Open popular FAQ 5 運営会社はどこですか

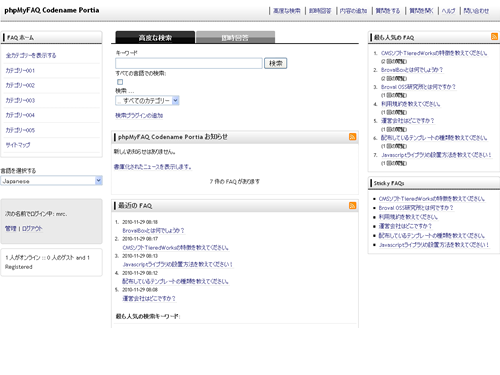(x=408, y=121)
